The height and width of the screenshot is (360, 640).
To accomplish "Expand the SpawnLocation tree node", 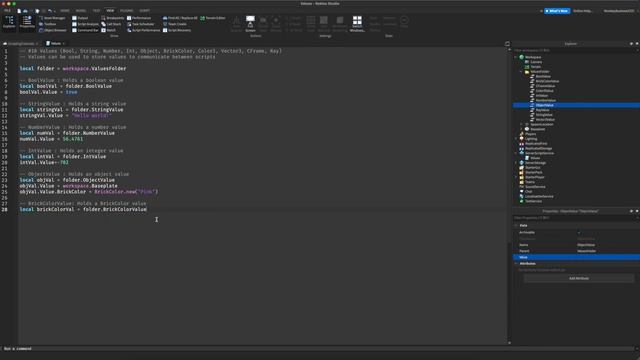I will [x=521, y=124].
